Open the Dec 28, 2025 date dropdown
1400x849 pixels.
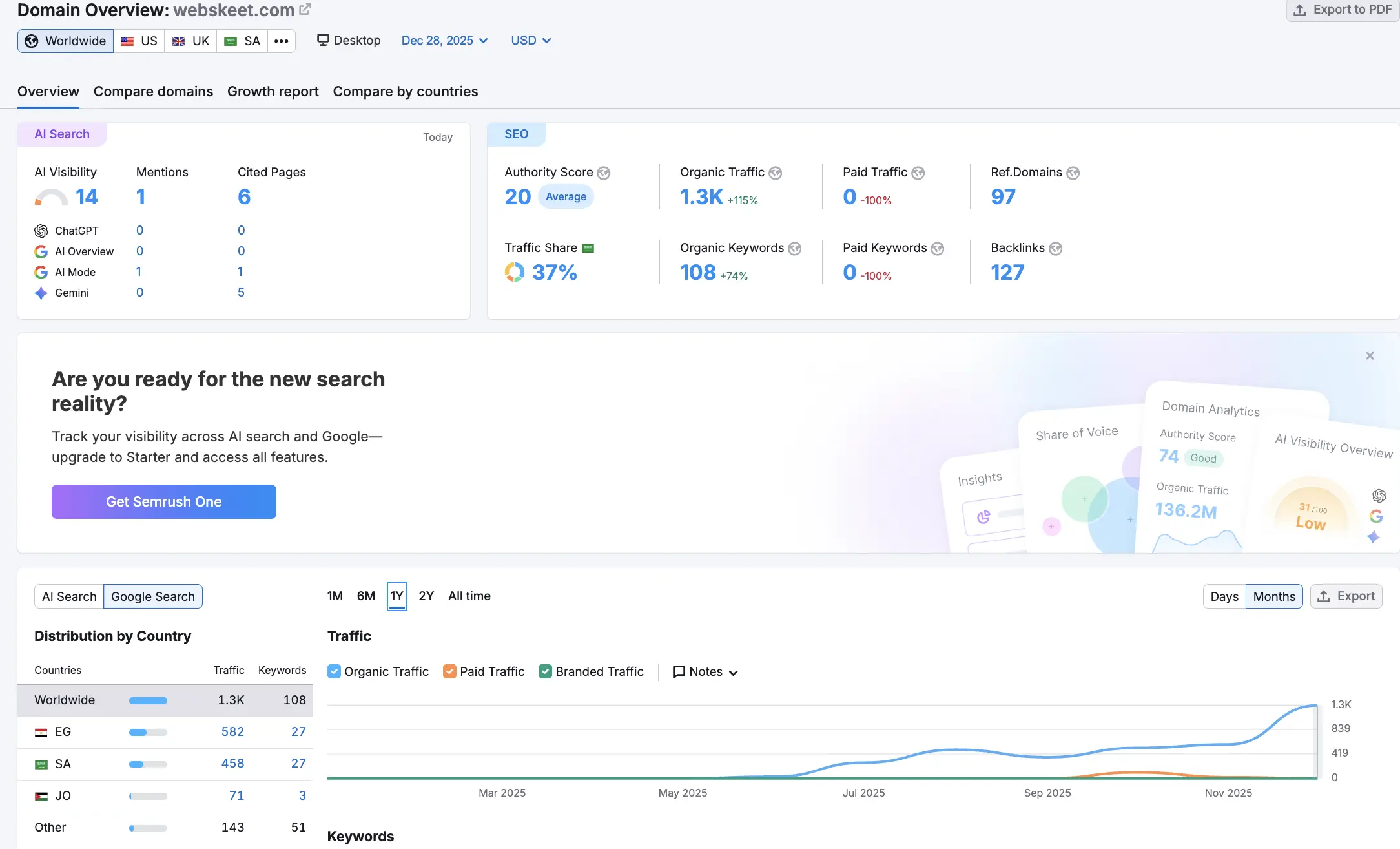coord(444,41)
